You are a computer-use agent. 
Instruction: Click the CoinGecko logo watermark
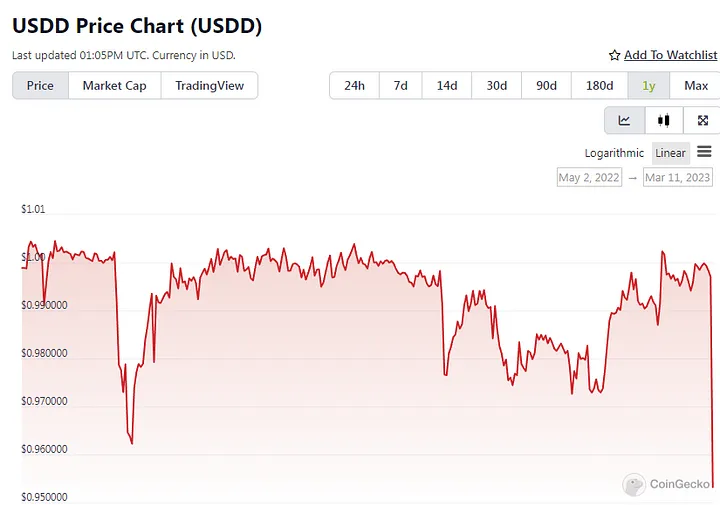pyautogui.click(x=666, y=484)
